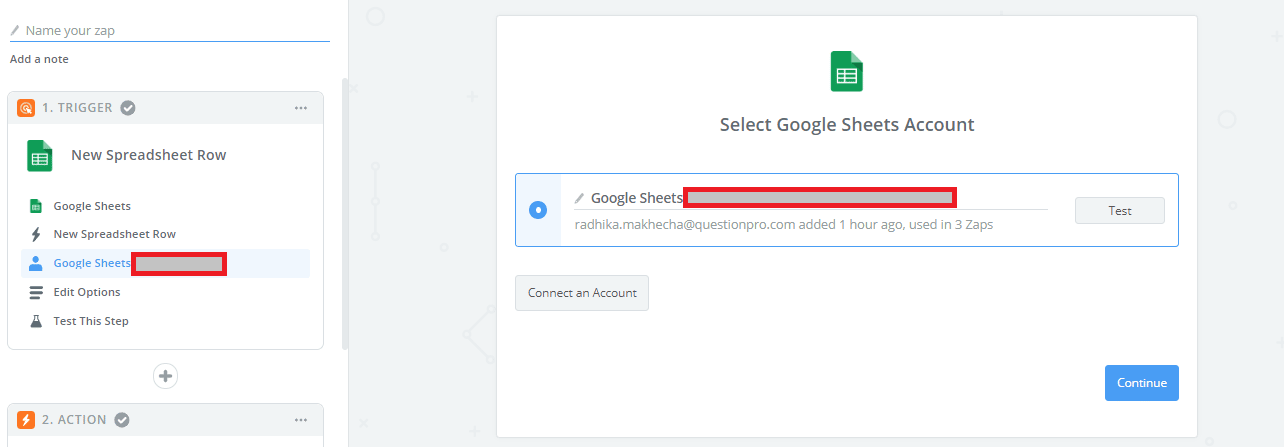The image size is (1284, 447).
Task: Open the trigger step three-dots menu
Action: point(301,108)
